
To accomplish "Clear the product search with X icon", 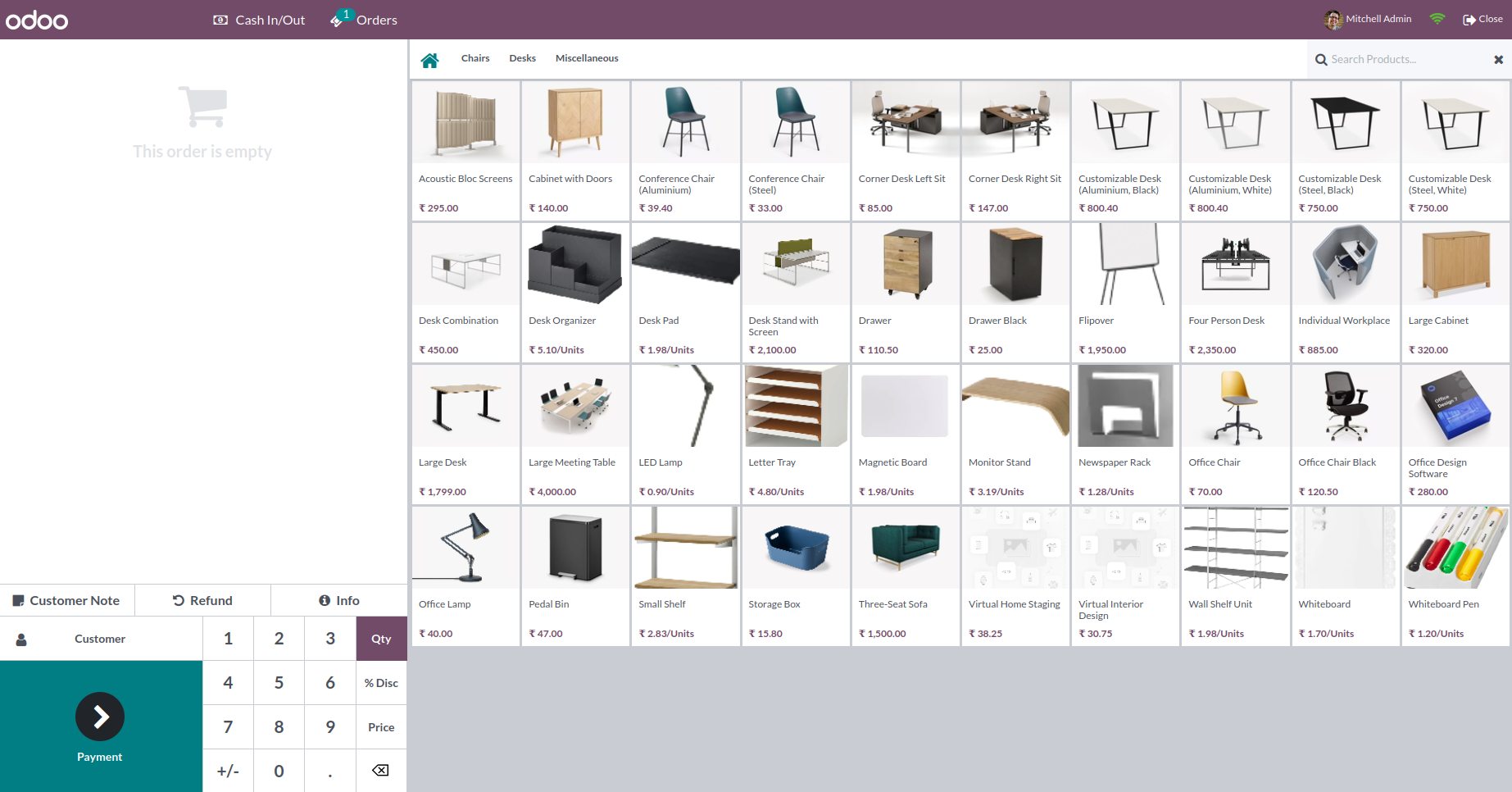I will 1498,59.
